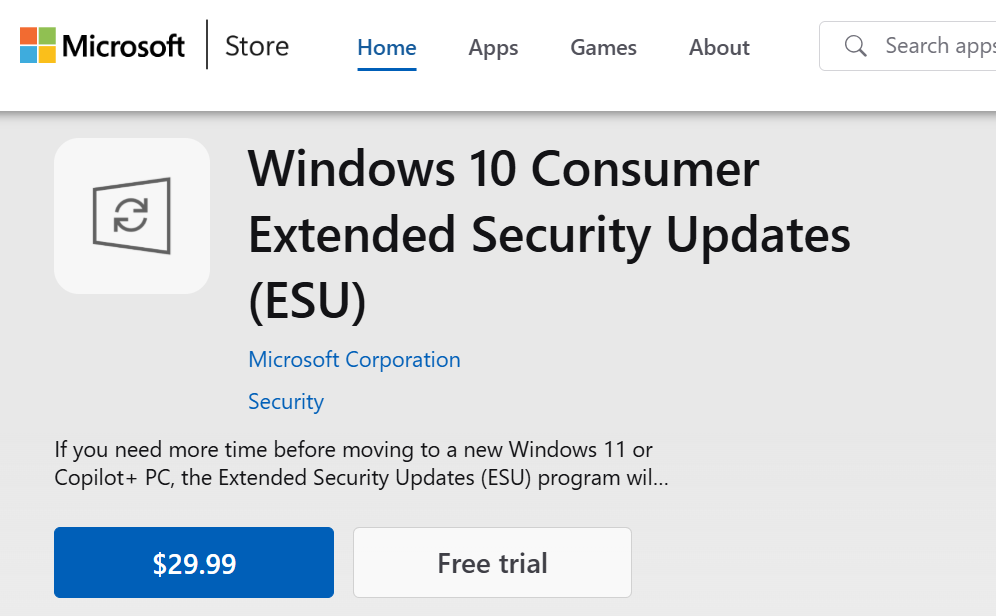The width and height of the screenshot is (996, 616).
Task: Open the Security category link
Action: (286, 401)
